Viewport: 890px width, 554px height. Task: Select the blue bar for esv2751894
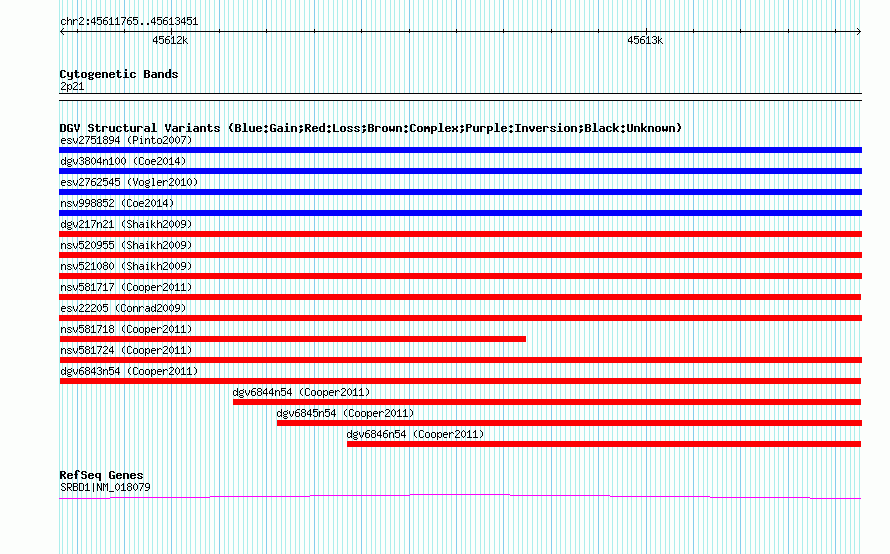pyautogui.click(x=460, y=150)
